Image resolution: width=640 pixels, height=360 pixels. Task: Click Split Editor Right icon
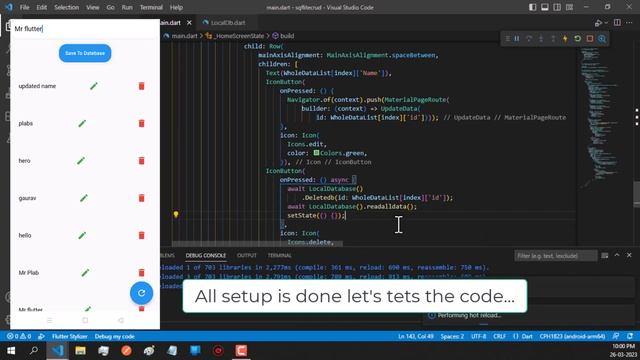617,22
